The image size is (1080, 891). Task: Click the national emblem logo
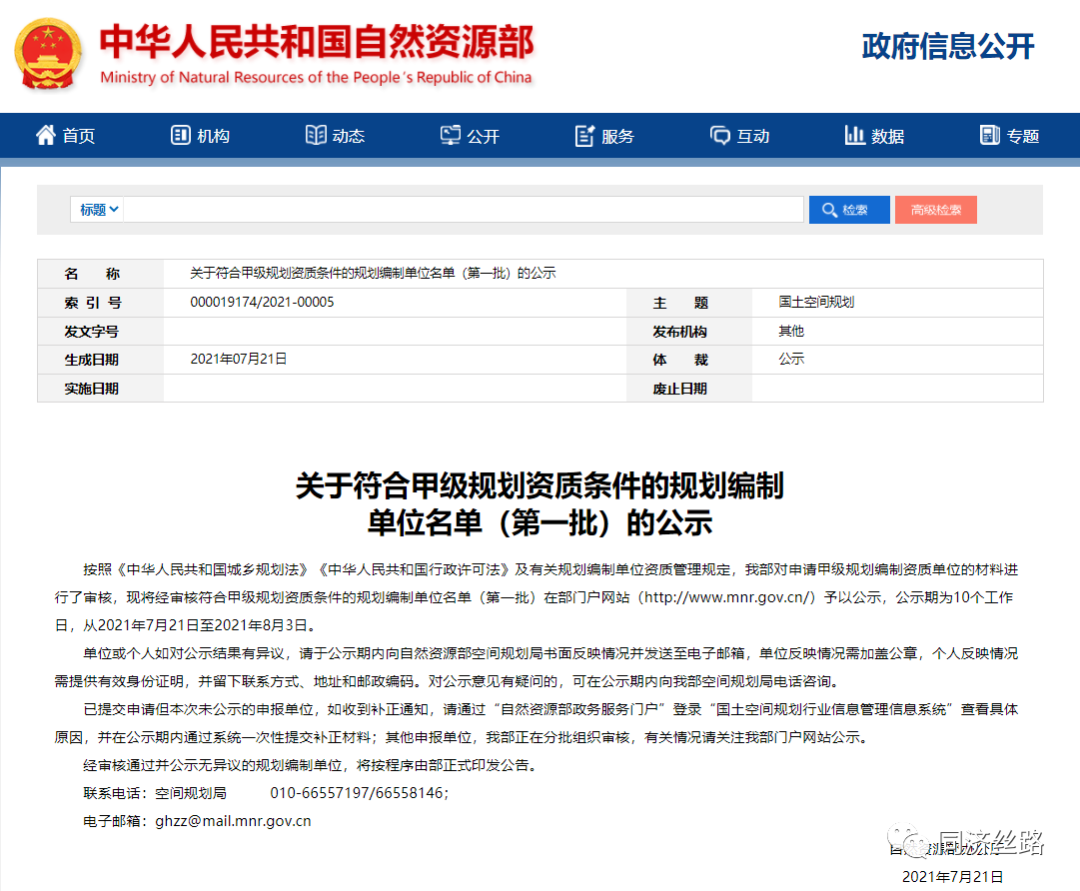click(x=48, y=54)
